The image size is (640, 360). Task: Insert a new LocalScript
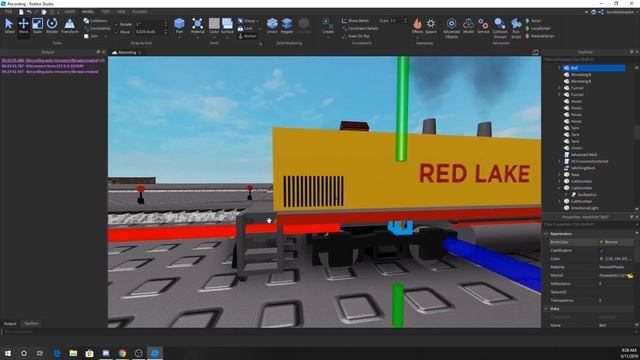pos(538,28)
